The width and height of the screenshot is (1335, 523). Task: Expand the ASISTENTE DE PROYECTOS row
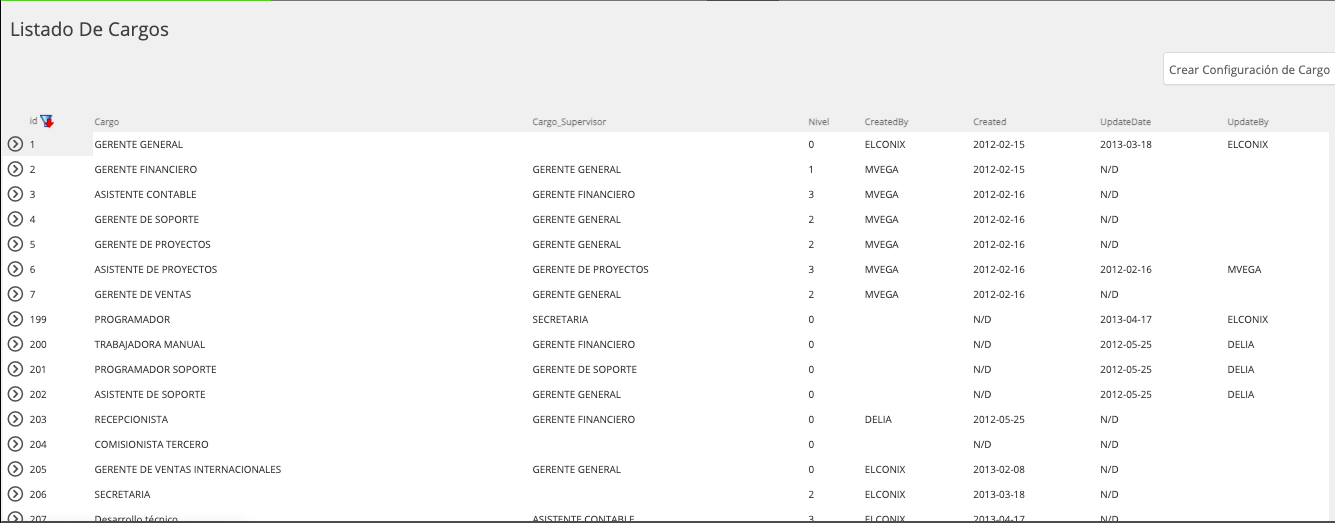(15, 269)
